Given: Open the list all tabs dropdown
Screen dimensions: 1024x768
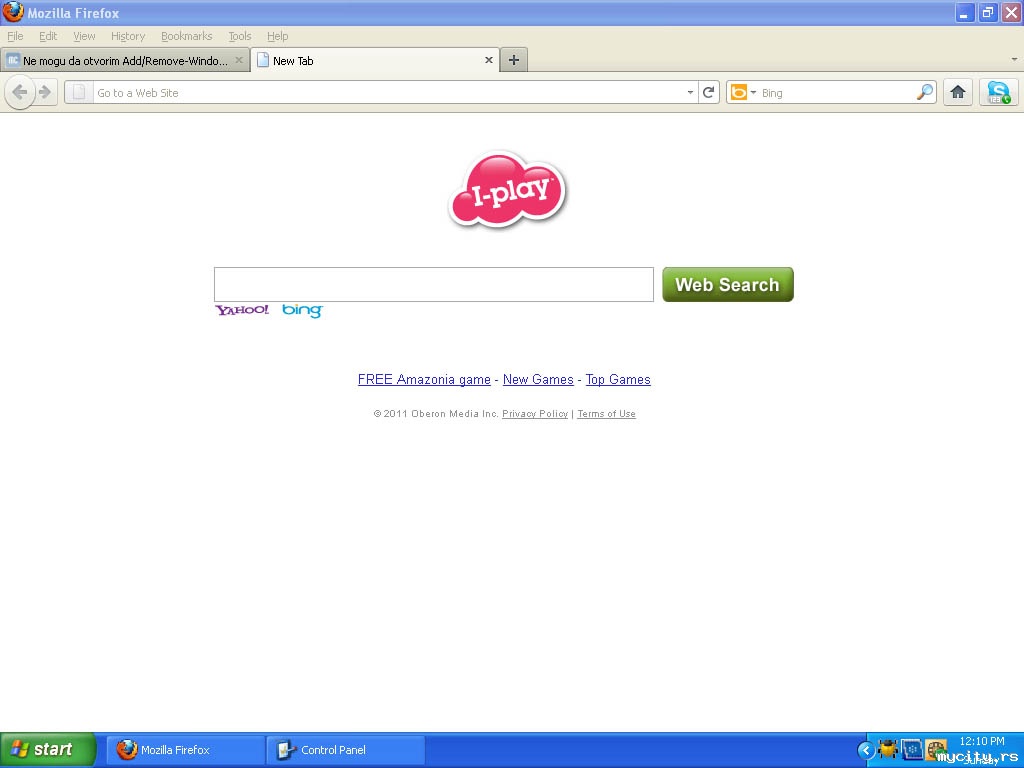Looking at the screenshot, I should [x=1014, y=59].
